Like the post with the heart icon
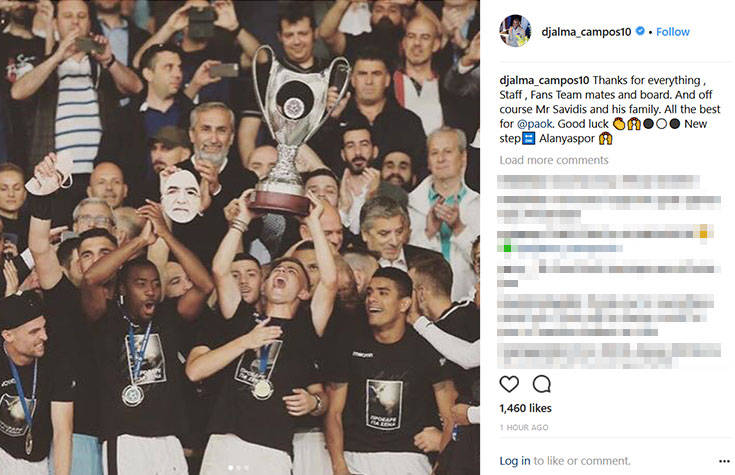The height and width of the screenshot is (475, 735). 509,384
